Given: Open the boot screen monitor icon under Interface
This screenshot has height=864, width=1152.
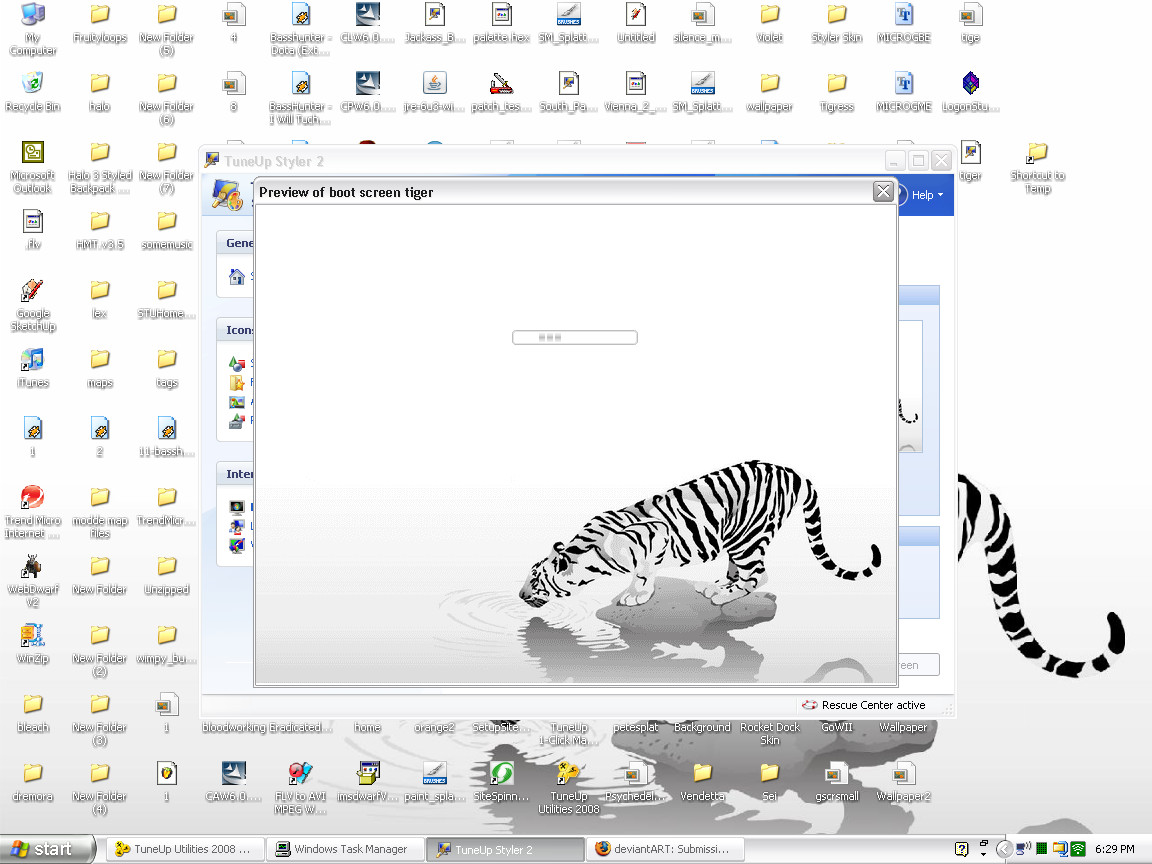Looking at the screenshot, I should 237,507.
